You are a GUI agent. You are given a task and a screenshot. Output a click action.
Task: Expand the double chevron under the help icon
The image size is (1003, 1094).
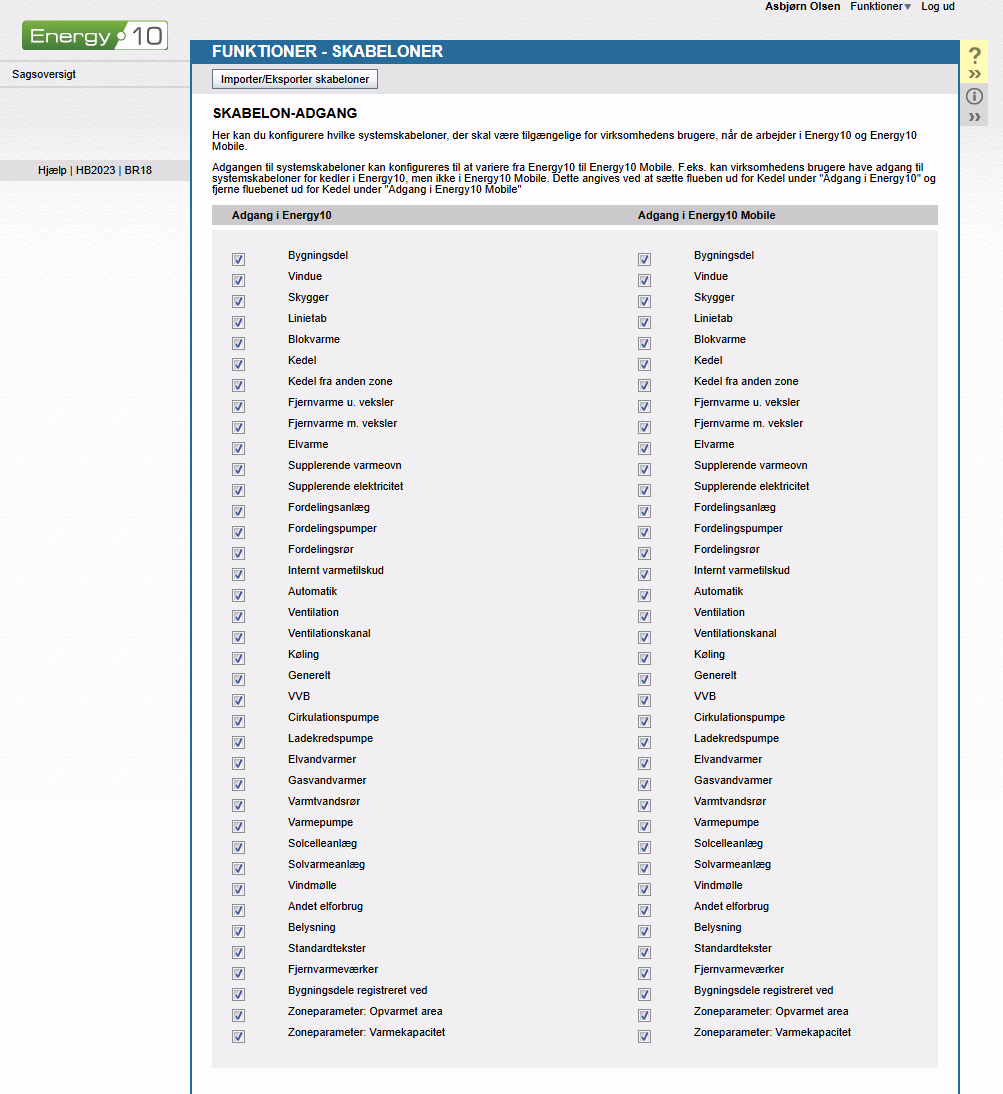tap(975, 74)
